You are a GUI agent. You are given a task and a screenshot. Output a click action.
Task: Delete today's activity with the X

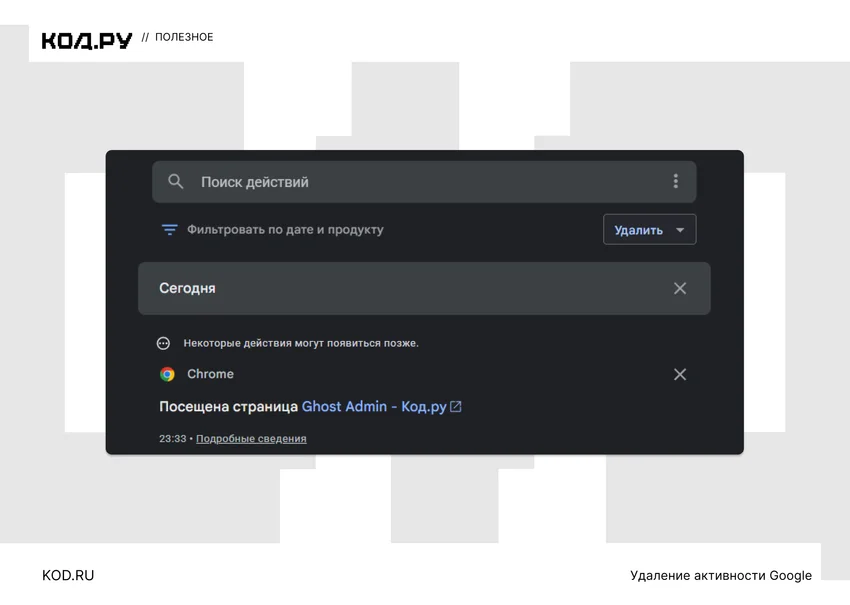680,288
